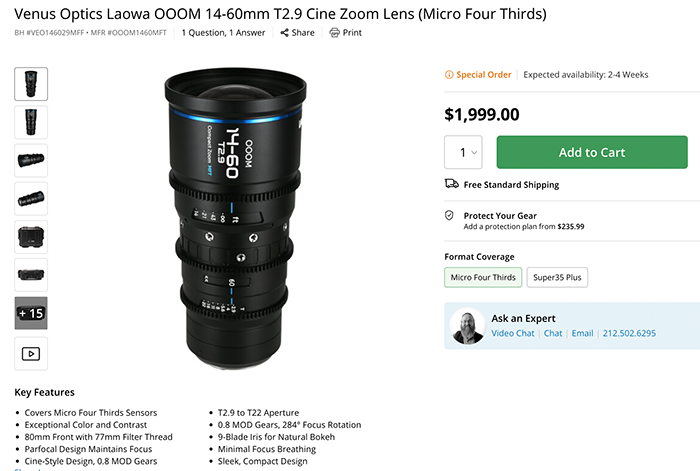700x471 pixels.
Task: Open the product video thumbnail
Action: 31,353
